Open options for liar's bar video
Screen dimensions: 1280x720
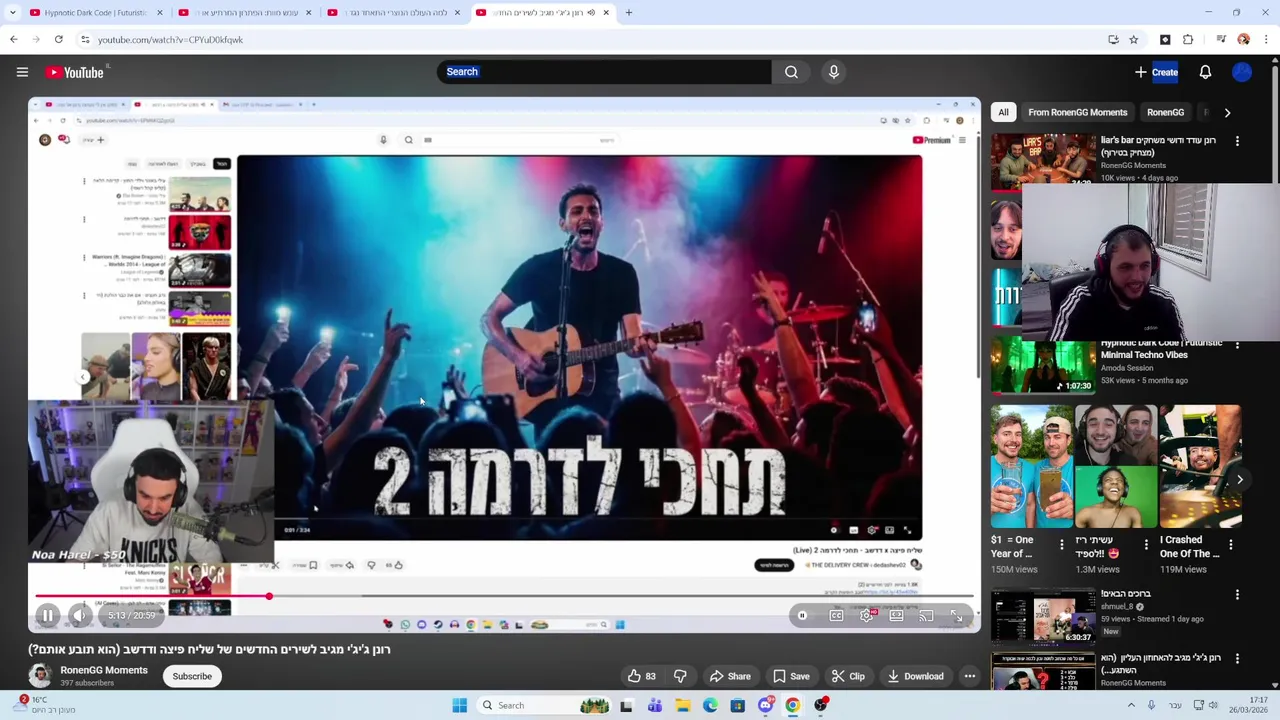pos(1237,141)
